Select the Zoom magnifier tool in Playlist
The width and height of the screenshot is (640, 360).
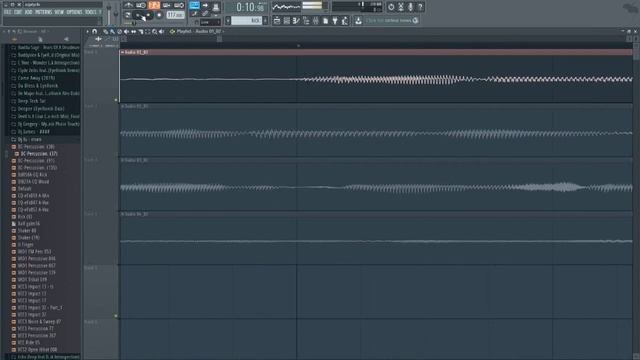coord(155,31)
